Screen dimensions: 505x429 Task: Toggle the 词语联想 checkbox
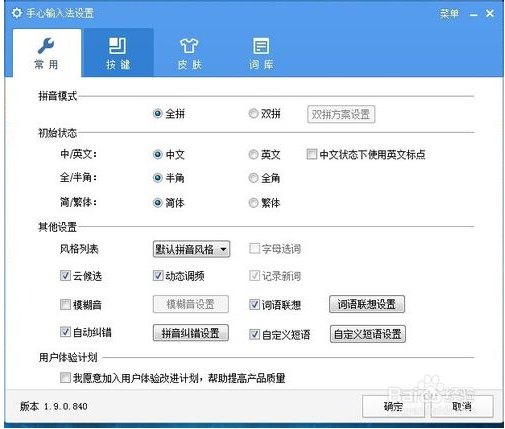(254, 304)
